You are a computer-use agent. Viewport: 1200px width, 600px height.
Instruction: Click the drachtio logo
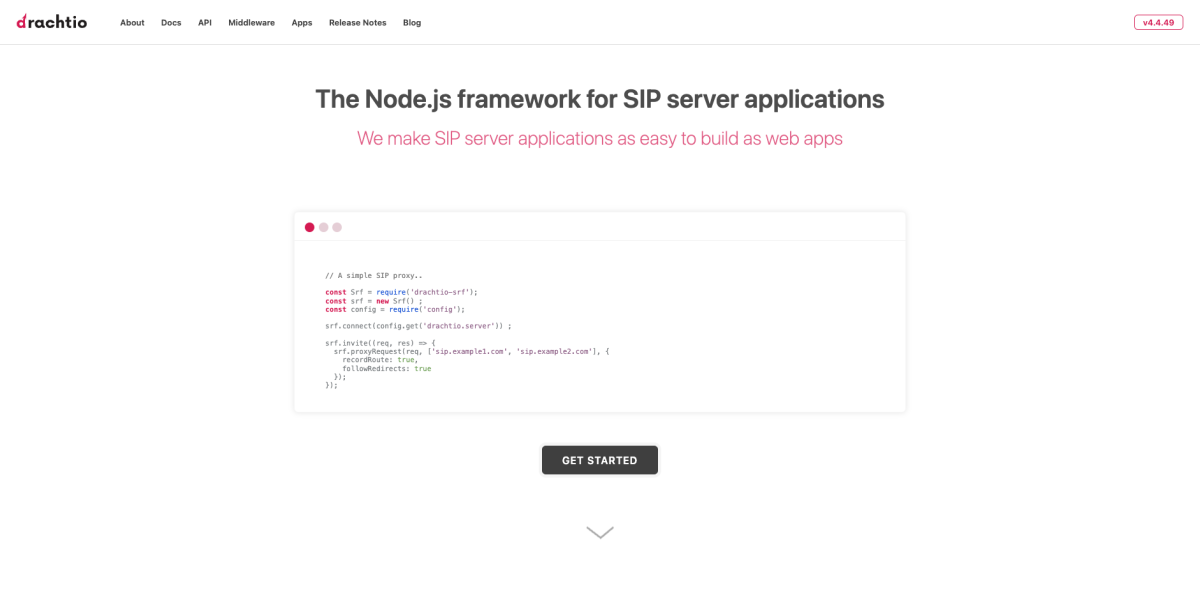pyautogui.click(x=51, y=21)
